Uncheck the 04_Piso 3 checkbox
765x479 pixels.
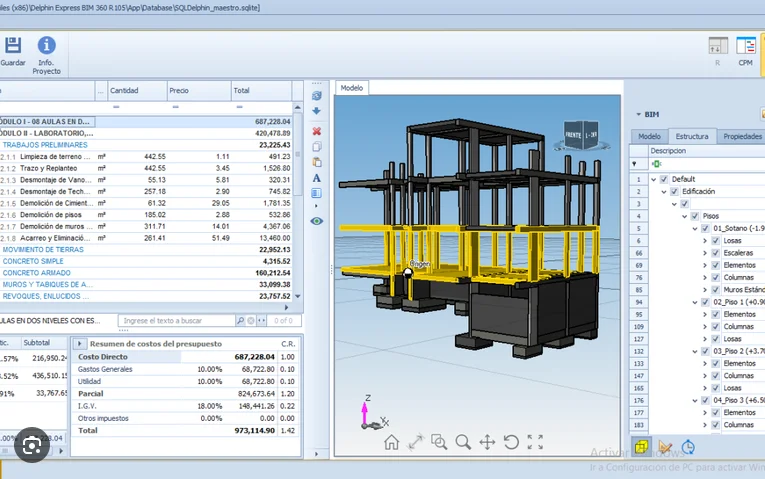(705, 400)
